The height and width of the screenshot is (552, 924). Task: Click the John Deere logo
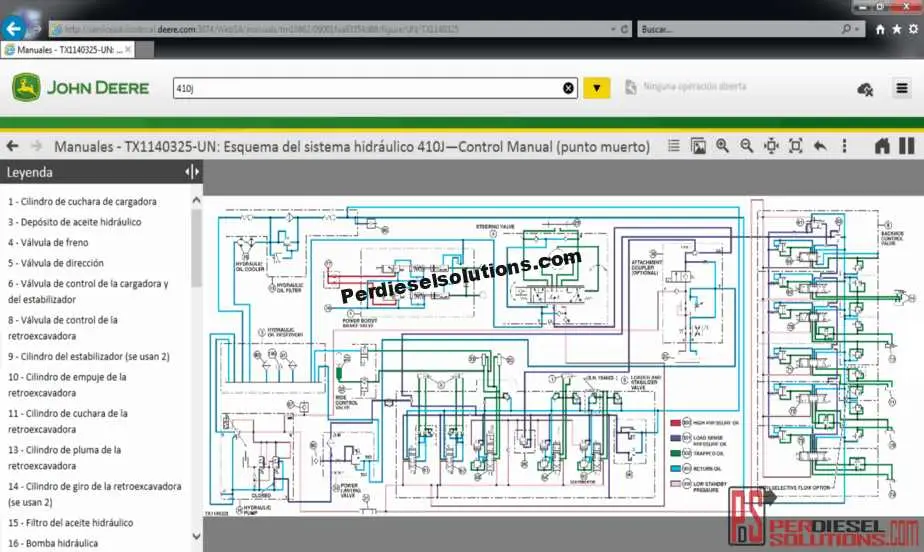[x=81, y=88]
